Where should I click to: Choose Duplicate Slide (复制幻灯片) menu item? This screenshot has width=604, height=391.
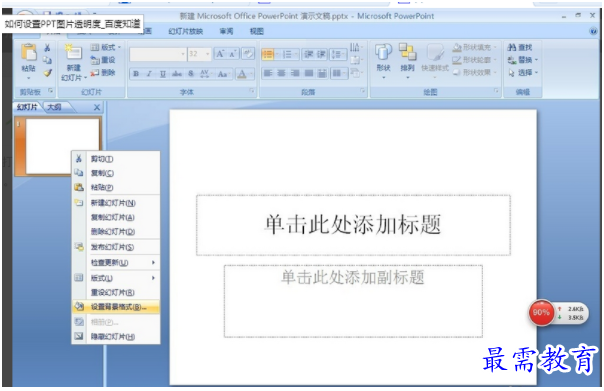pyautogui.click(x=116, y=217)
